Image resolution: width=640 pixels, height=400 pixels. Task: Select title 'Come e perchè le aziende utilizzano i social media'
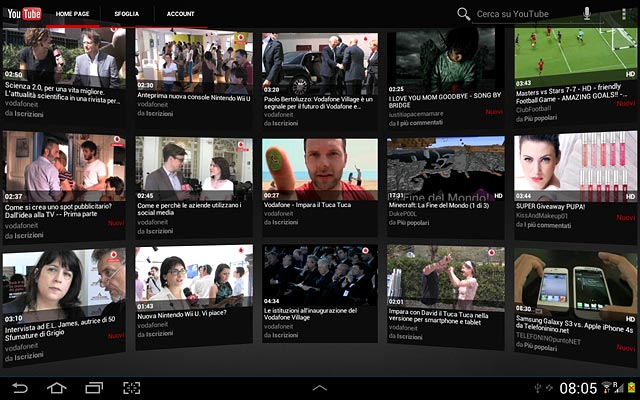pyautogui.click(x=189, y=209)
